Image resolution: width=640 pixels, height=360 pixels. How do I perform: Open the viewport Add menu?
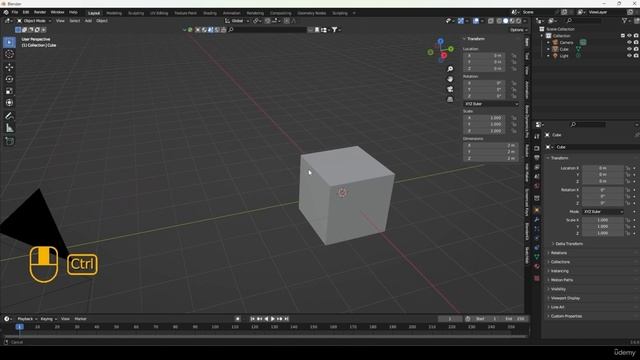[88, 21]
